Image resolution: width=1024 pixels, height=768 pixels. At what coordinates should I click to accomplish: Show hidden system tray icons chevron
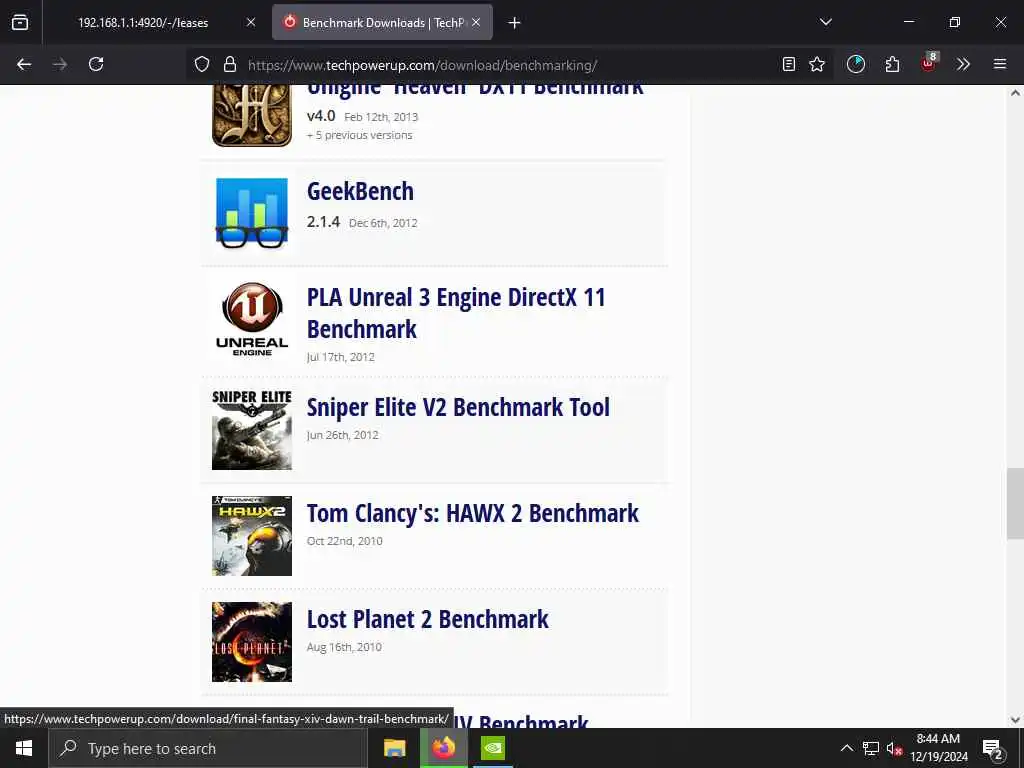846,748
